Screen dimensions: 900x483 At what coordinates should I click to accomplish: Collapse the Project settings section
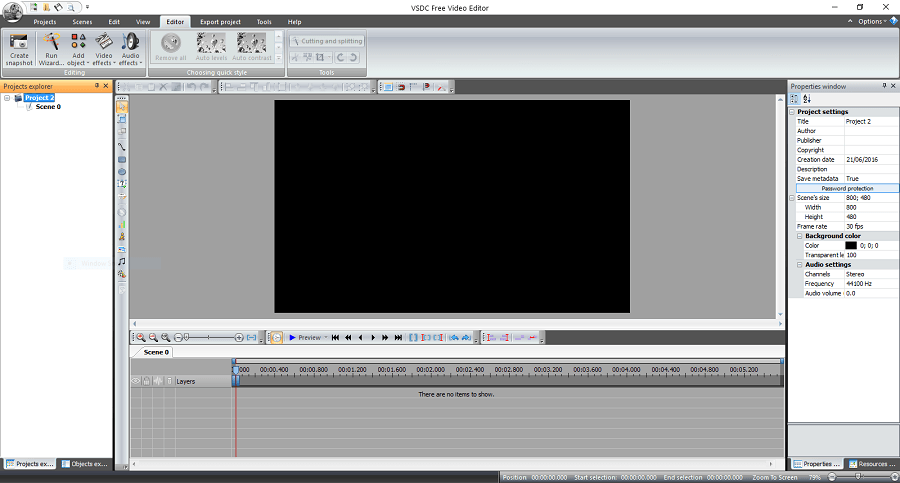[x=793, y=112]
